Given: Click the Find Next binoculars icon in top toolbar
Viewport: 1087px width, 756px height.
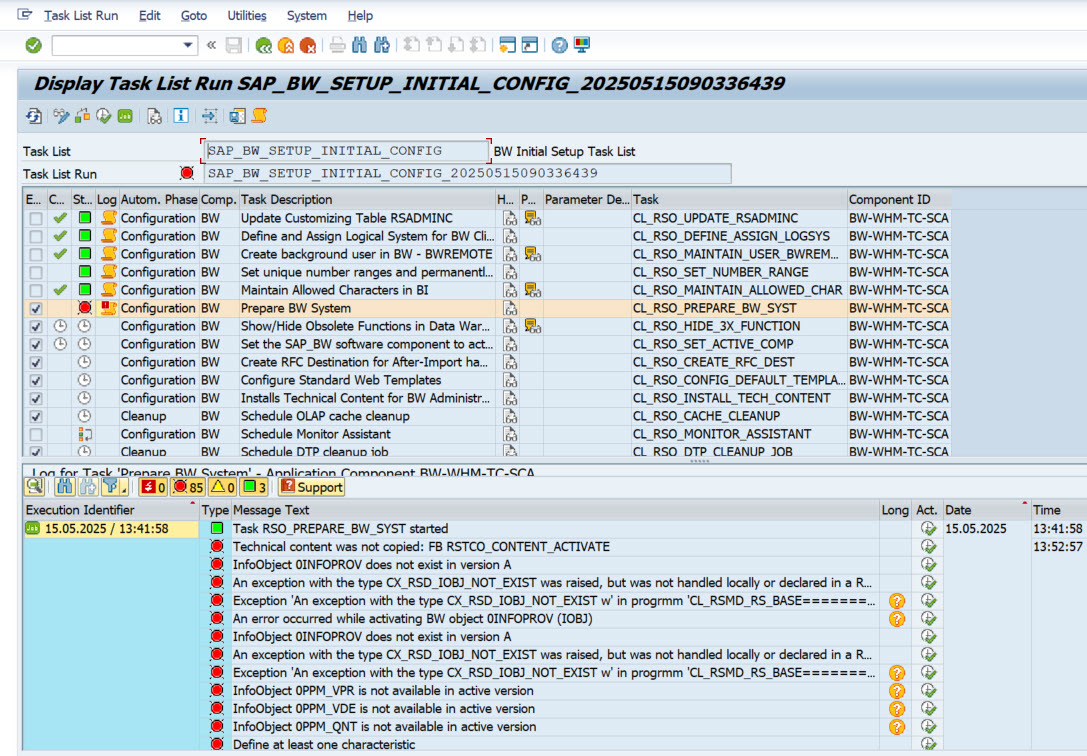Looking at the screenshot, I should click(x=381, y=46).
